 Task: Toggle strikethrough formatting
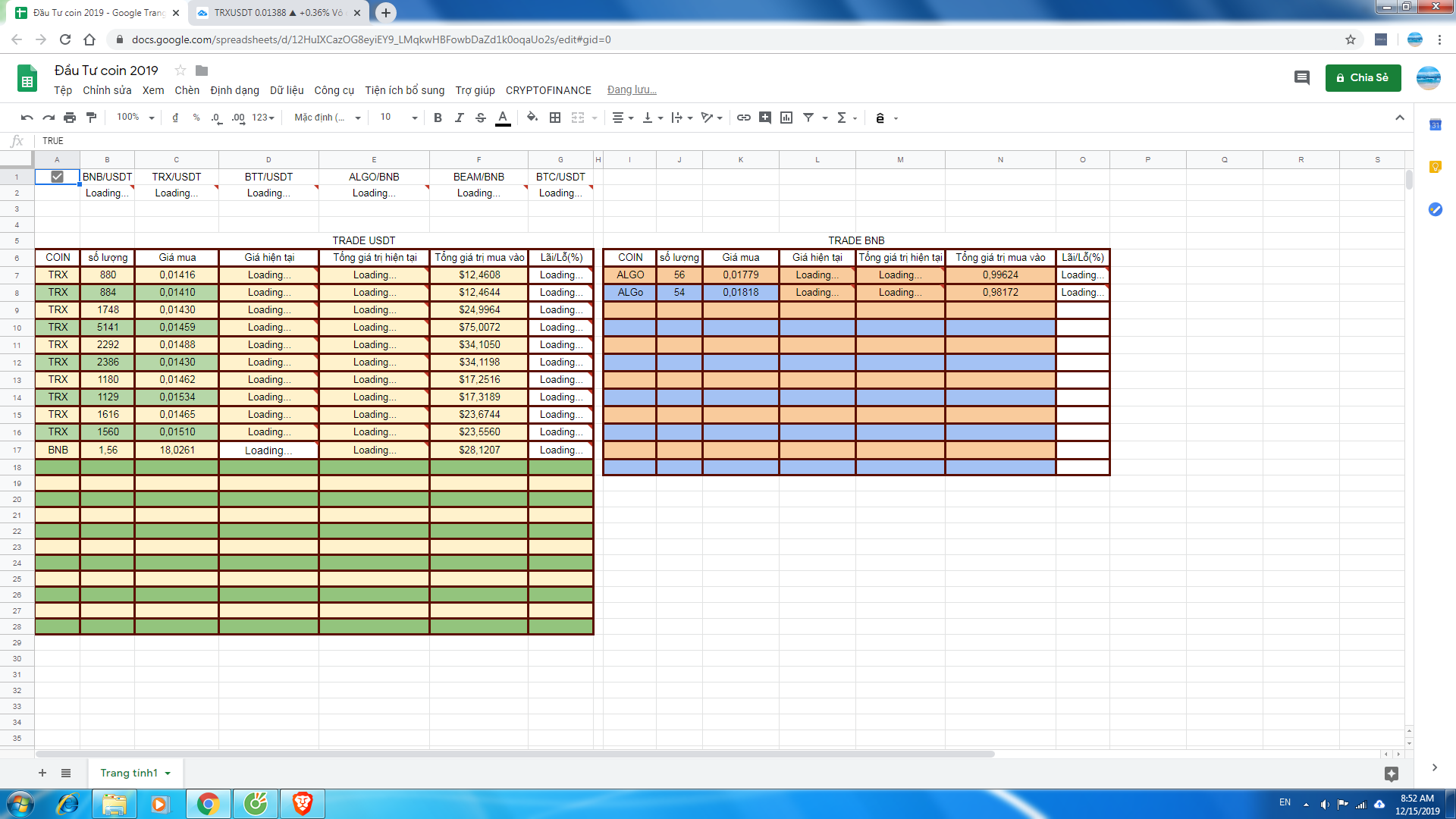tap(481, 118)
